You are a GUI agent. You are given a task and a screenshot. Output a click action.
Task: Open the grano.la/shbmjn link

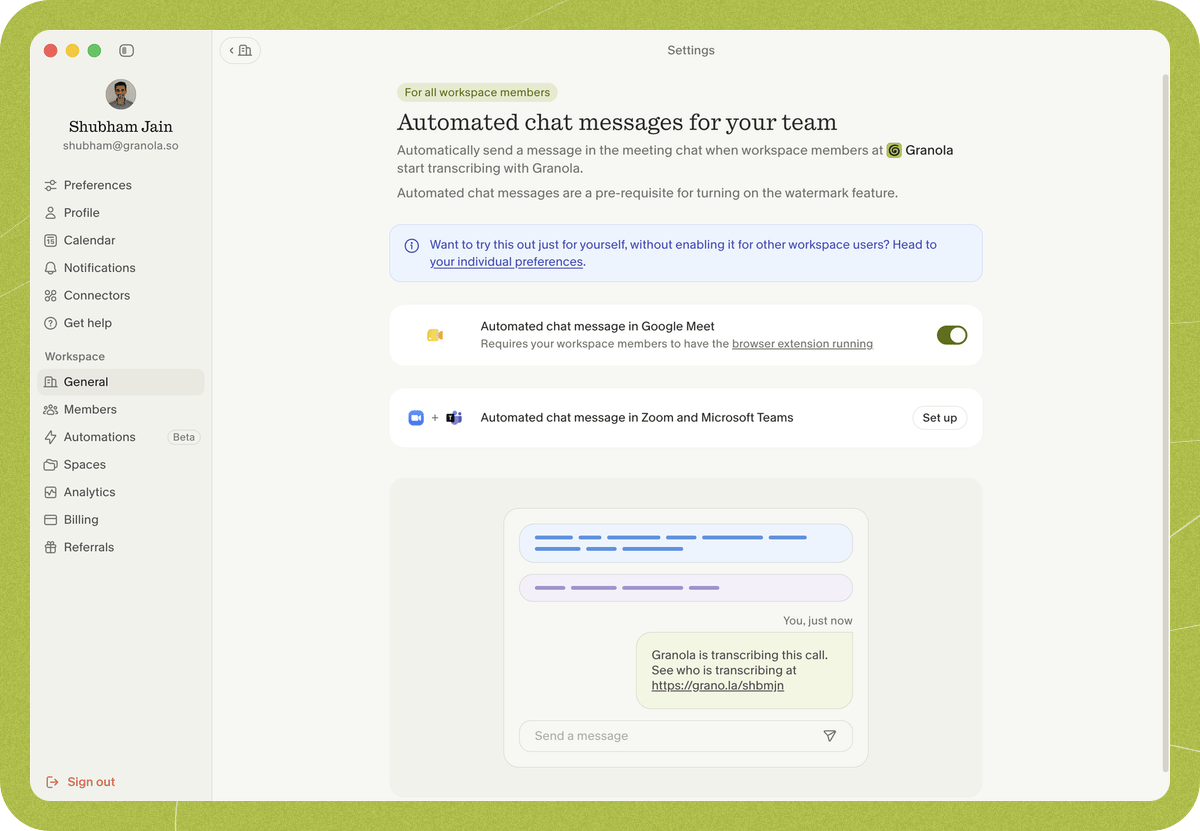[x=717, y=686]
